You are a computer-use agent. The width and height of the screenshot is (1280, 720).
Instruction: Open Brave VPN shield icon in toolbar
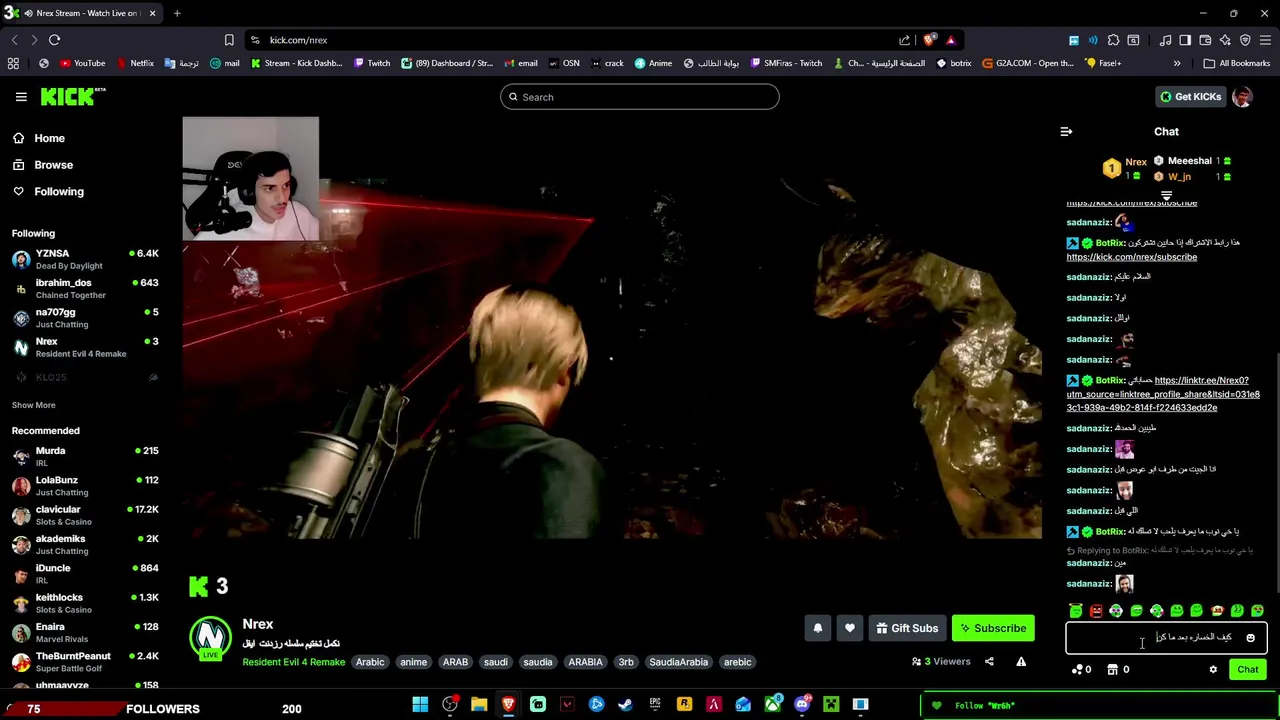tap(1245, 40)
